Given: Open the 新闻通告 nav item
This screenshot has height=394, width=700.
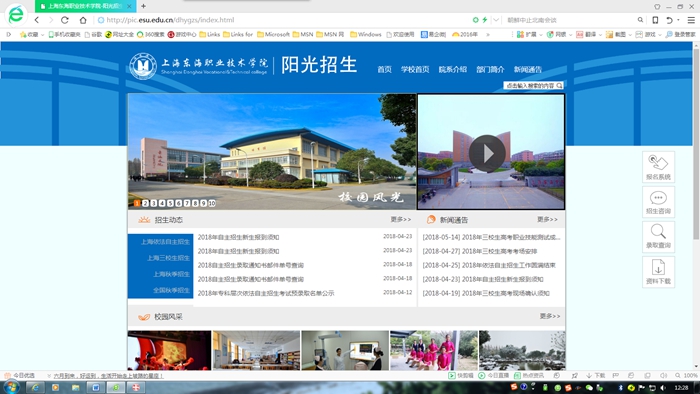Looking at the screenshot, I should [x=528, y=70].
